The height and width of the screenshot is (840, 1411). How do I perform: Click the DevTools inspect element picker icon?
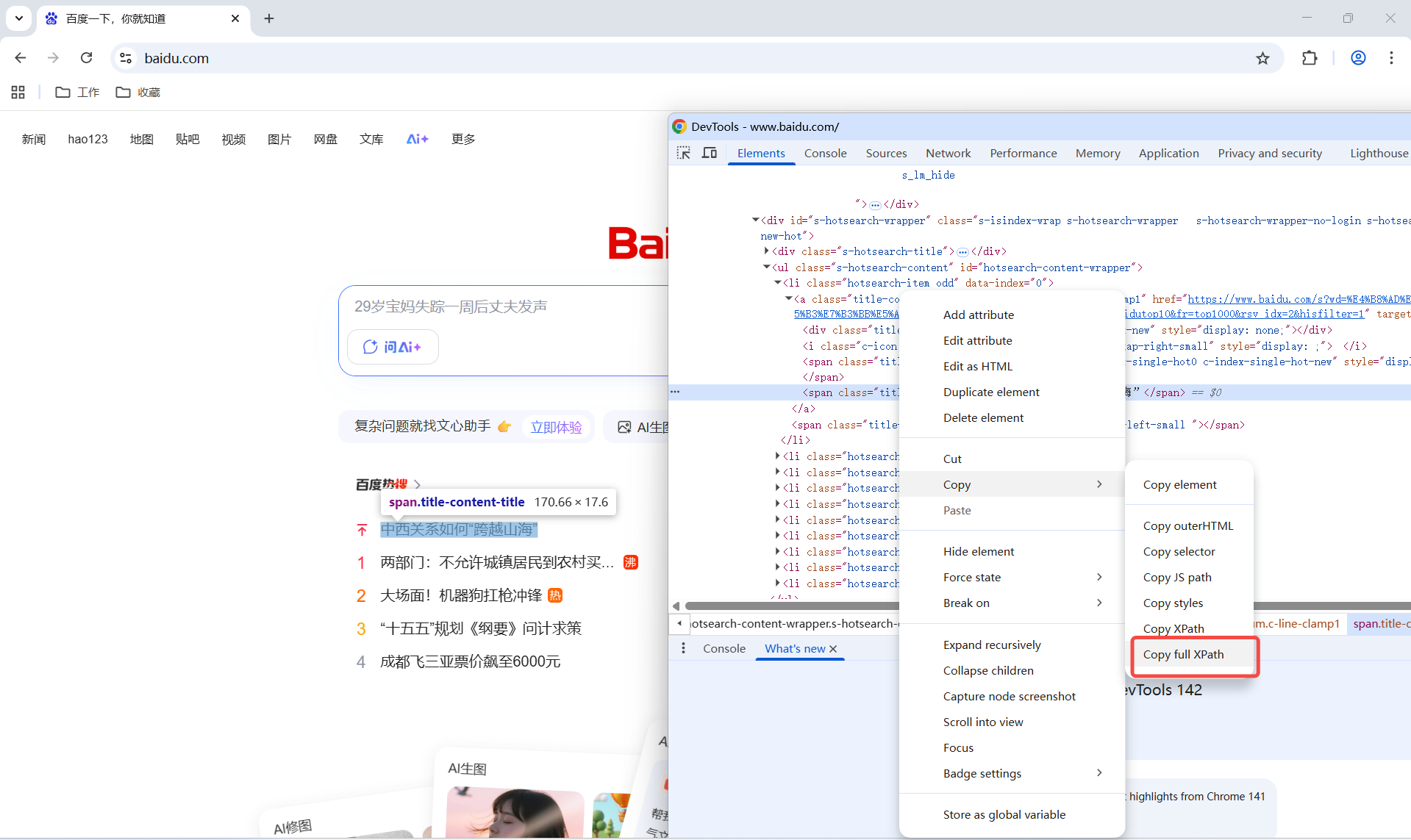(x=684, y=153)
